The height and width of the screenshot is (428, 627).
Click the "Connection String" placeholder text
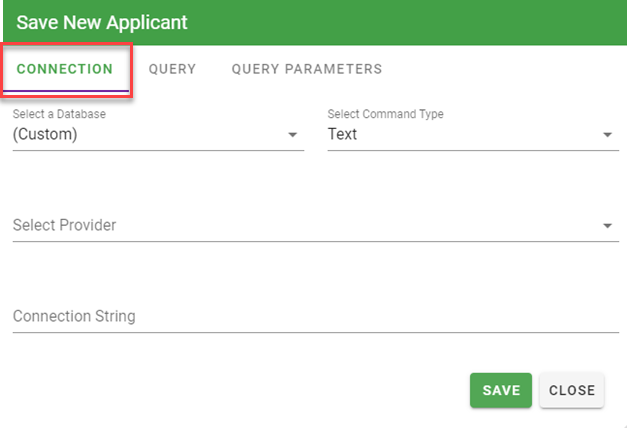[x=74, y=317]
